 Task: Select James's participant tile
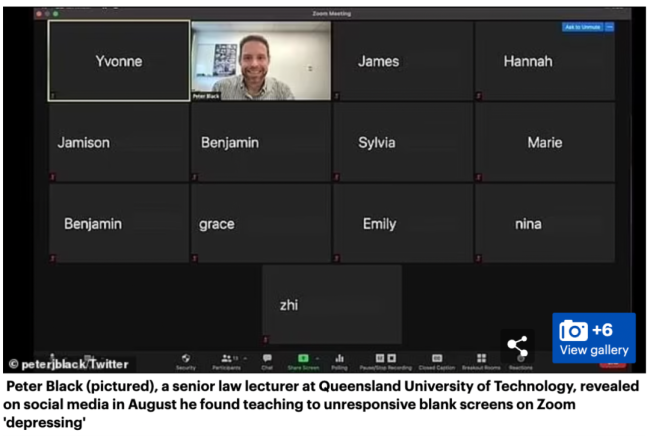point(403,61)
